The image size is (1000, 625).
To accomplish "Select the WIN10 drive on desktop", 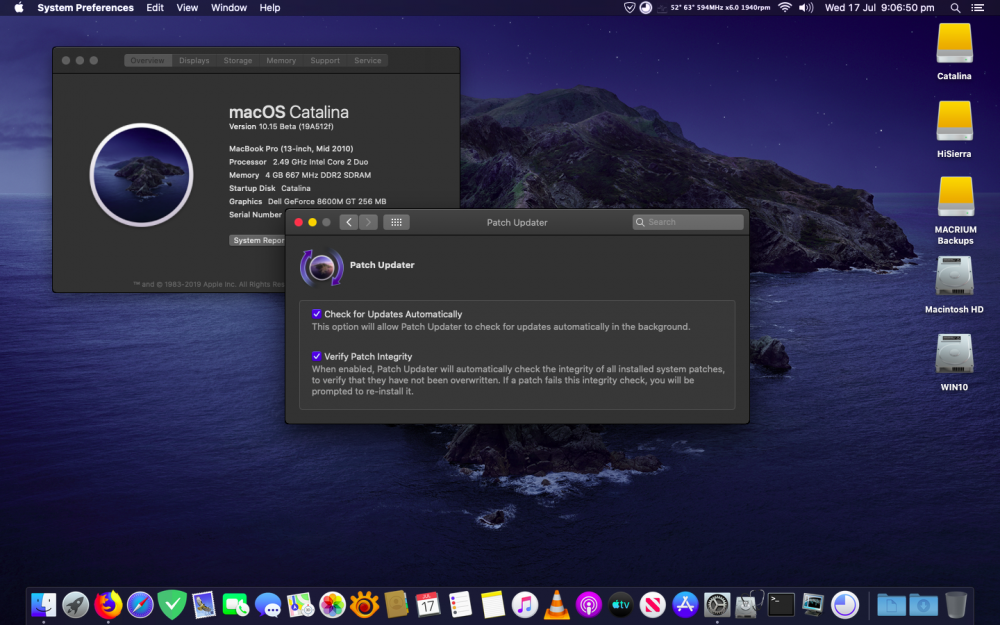I will [x=954, y=353].
